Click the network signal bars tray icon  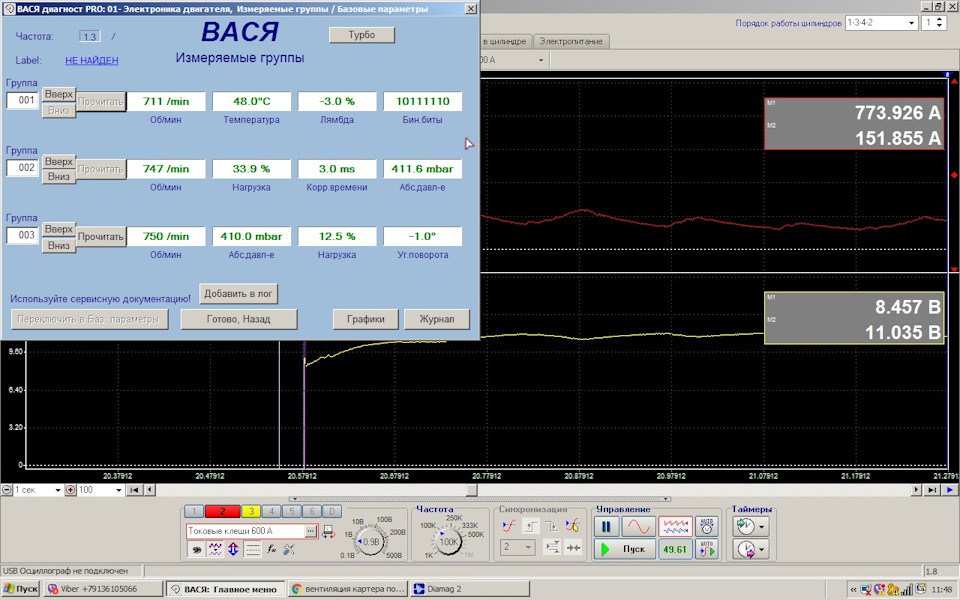[907, 590]
